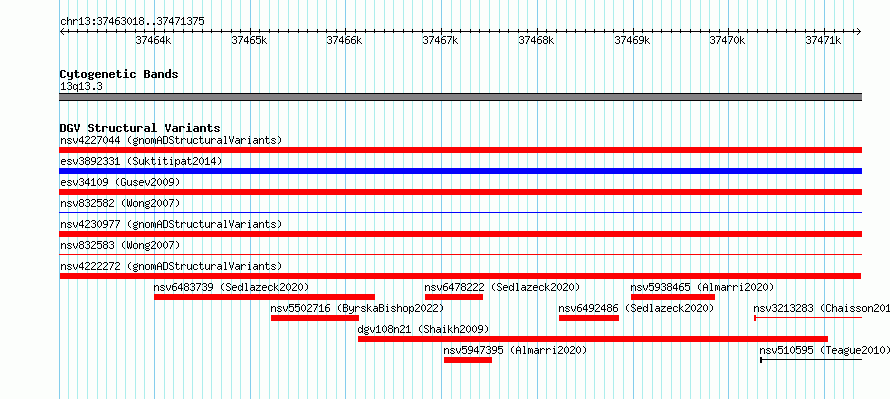The height and width of the screenshot is (399, 890).
Task: Select the thin red nsv832583 Wong2007 line
Action: 460,255
